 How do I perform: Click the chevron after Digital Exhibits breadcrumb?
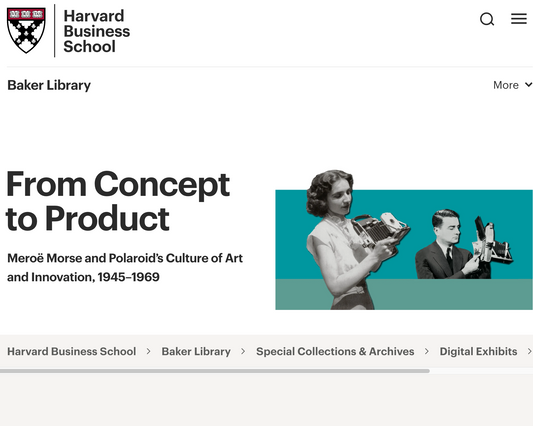point(529,351)
